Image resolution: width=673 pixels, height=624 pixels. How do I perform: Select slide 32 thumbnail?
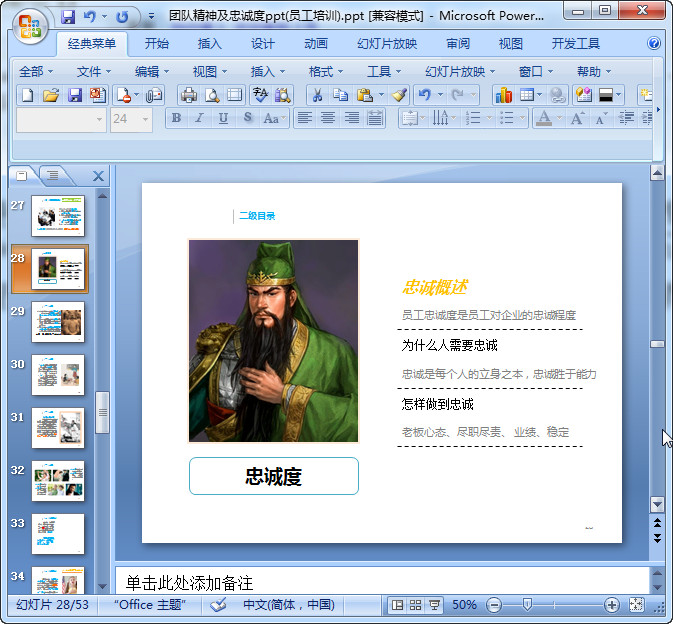point(58,481)
